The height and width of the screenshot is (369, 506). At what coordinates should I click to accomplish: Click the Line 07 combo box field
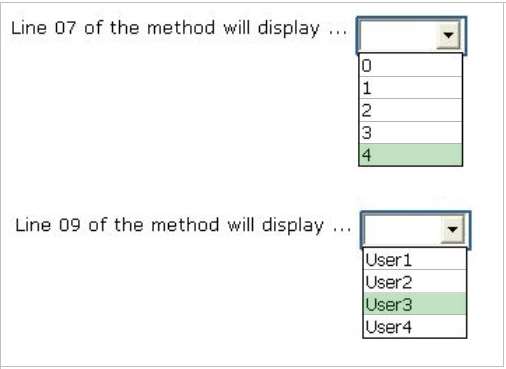click(411, 35)
